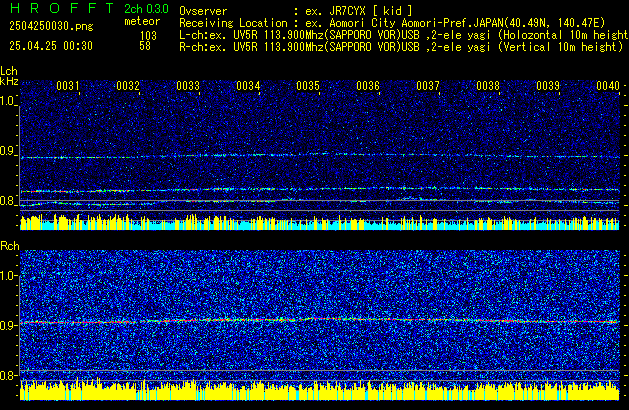
Task: Click the 0031 time marker
Action: pos(68,86)
